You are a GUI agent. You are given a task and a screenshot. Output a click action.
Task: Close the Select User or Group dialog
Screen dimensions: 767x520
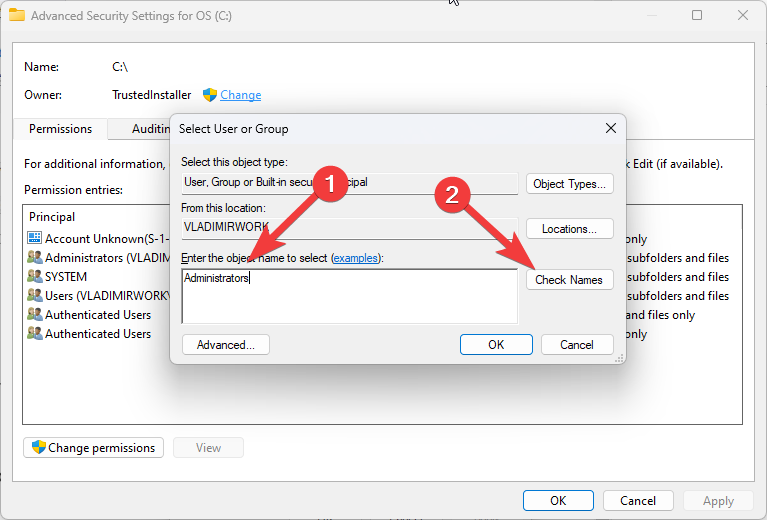pyautogui.click(x=610, y=129)
